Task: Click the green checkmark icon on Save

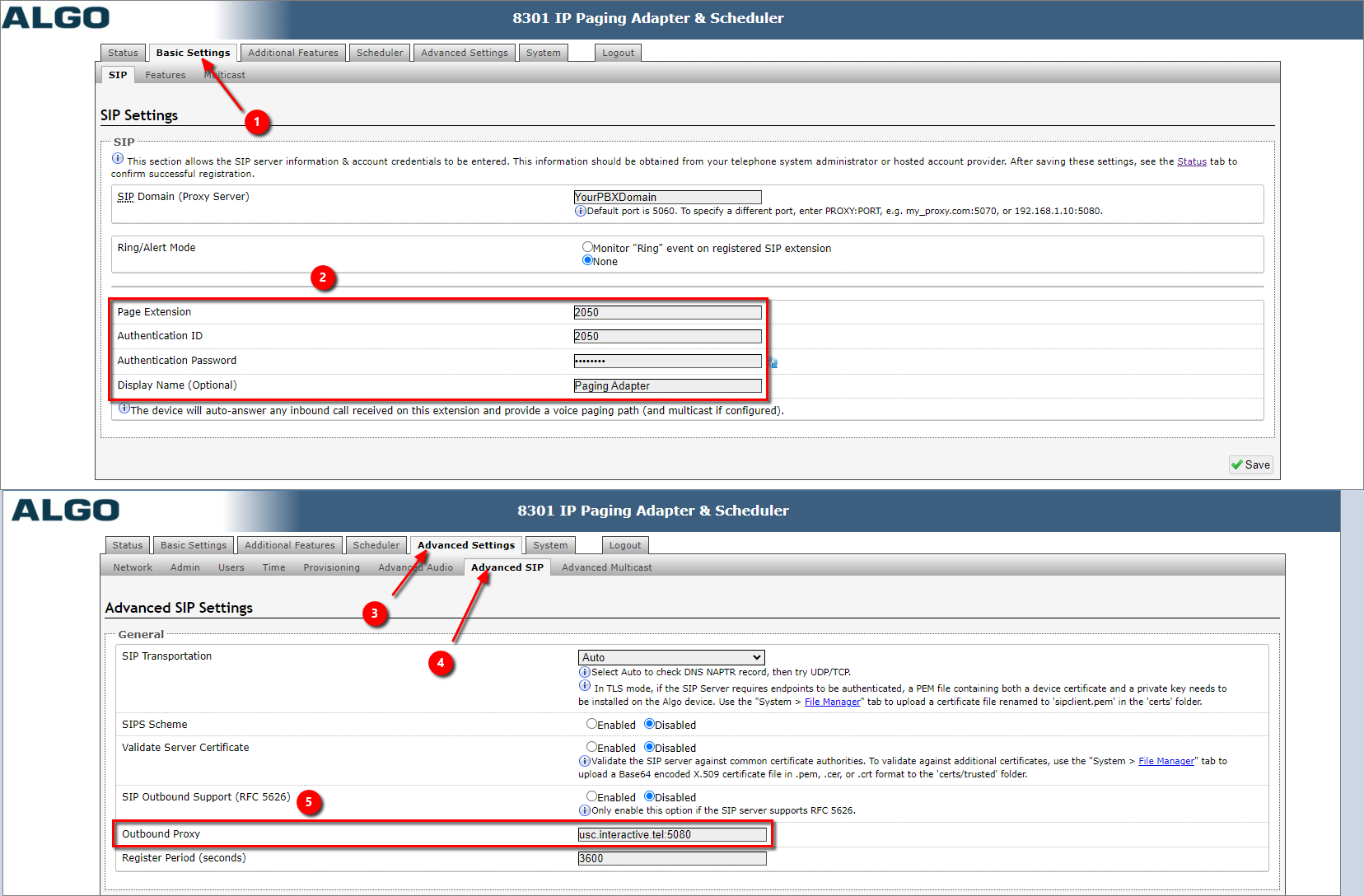Action: (x=1237, y=464)
